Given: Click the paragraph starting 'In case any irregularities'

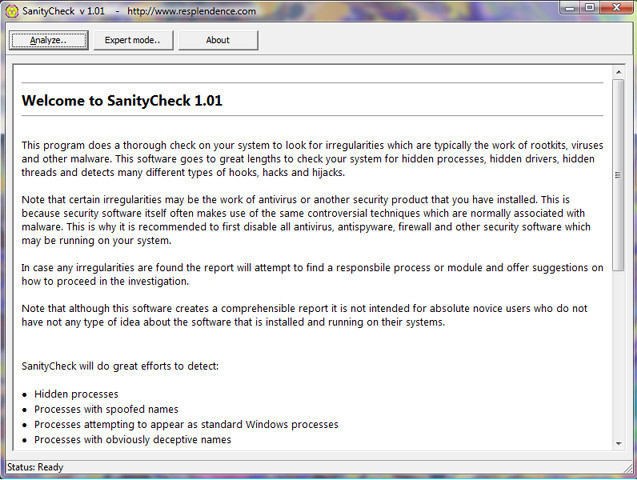Looking at the screenshot, I should pos(312,274).
